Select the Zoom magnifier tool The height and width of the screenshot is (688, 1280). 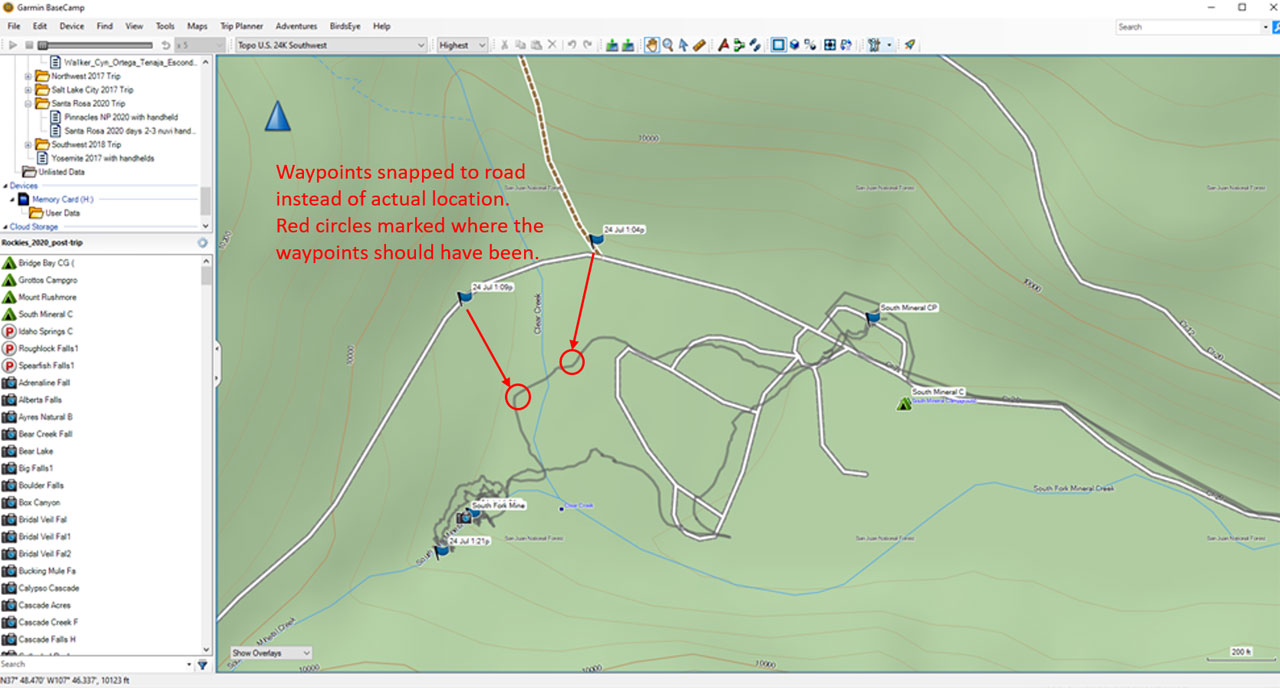pyautogui.click(x=667, y=45)
